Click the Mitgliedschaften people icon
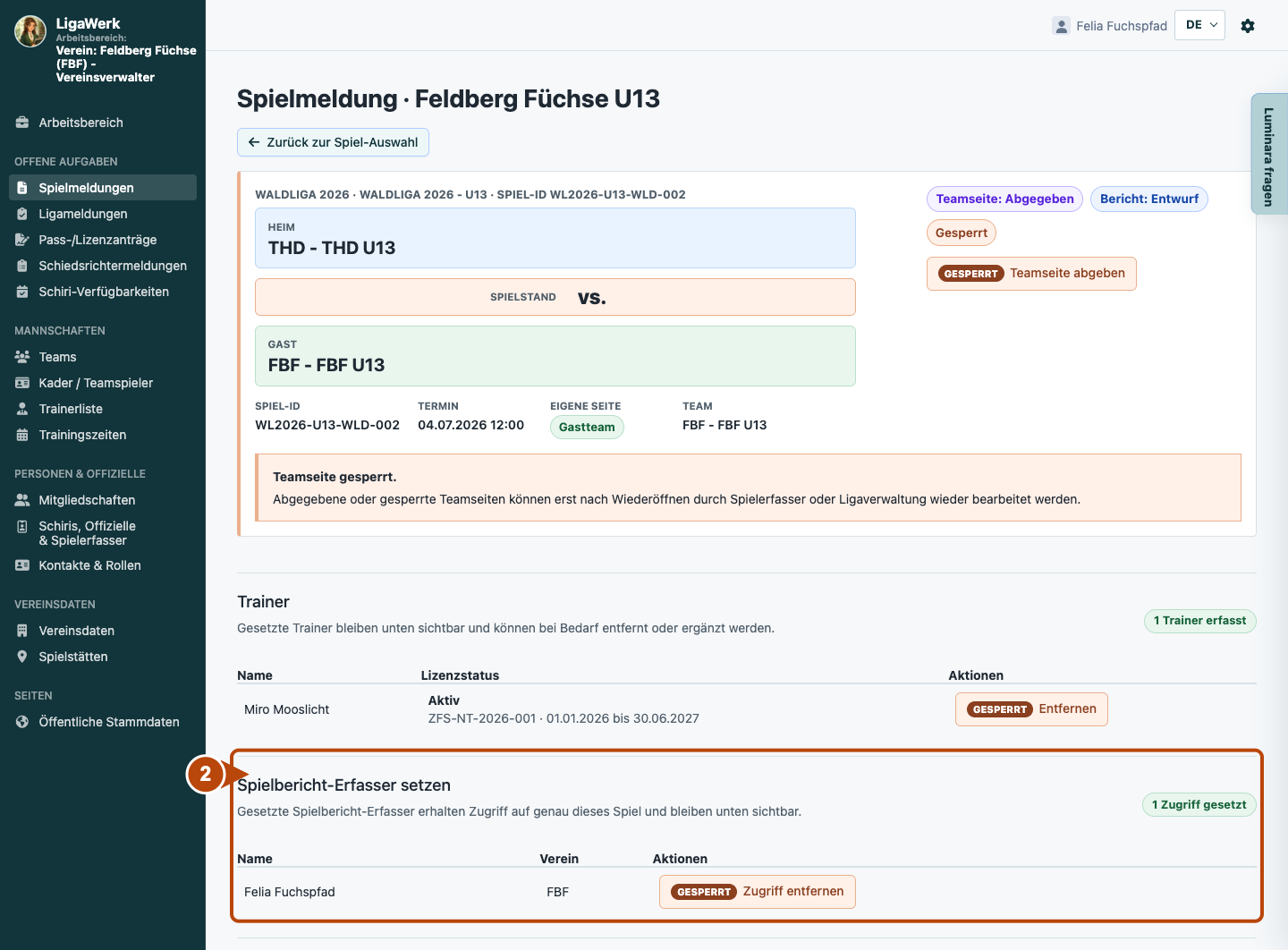 pyautogui.click(x=22, y=500)
